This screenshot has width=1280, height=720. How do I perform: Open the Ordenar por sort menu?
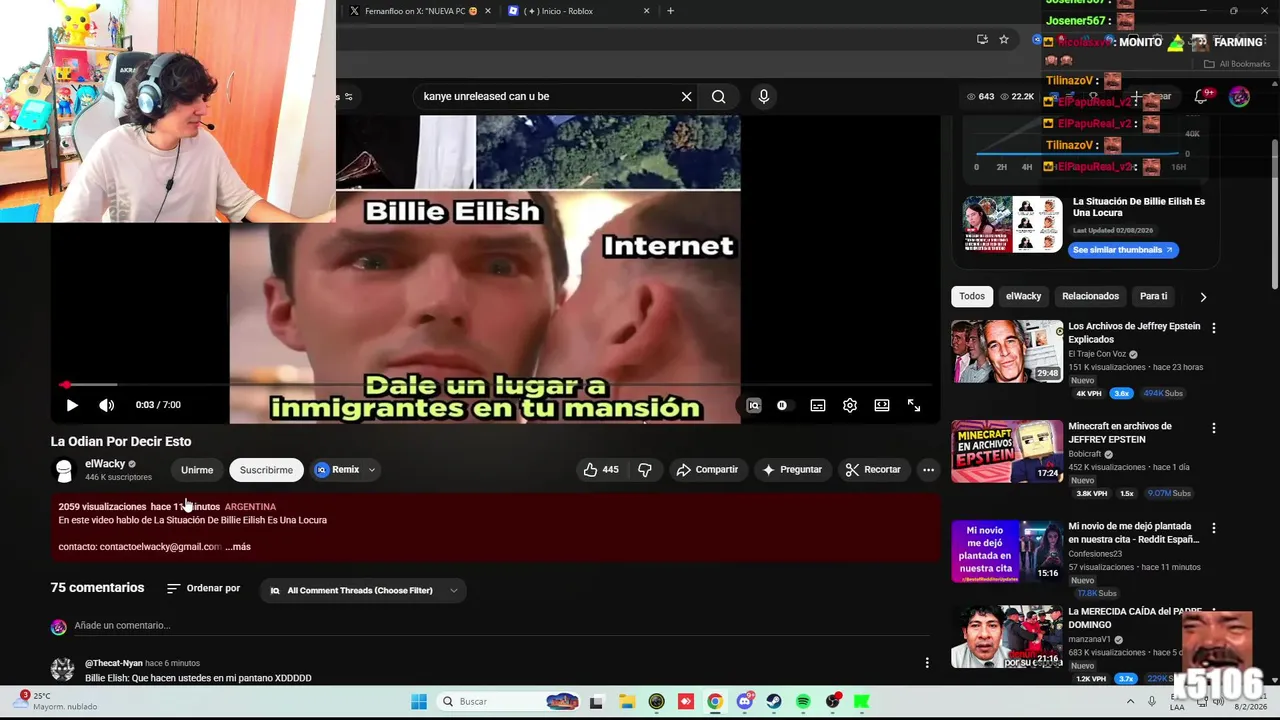[203, 588]
